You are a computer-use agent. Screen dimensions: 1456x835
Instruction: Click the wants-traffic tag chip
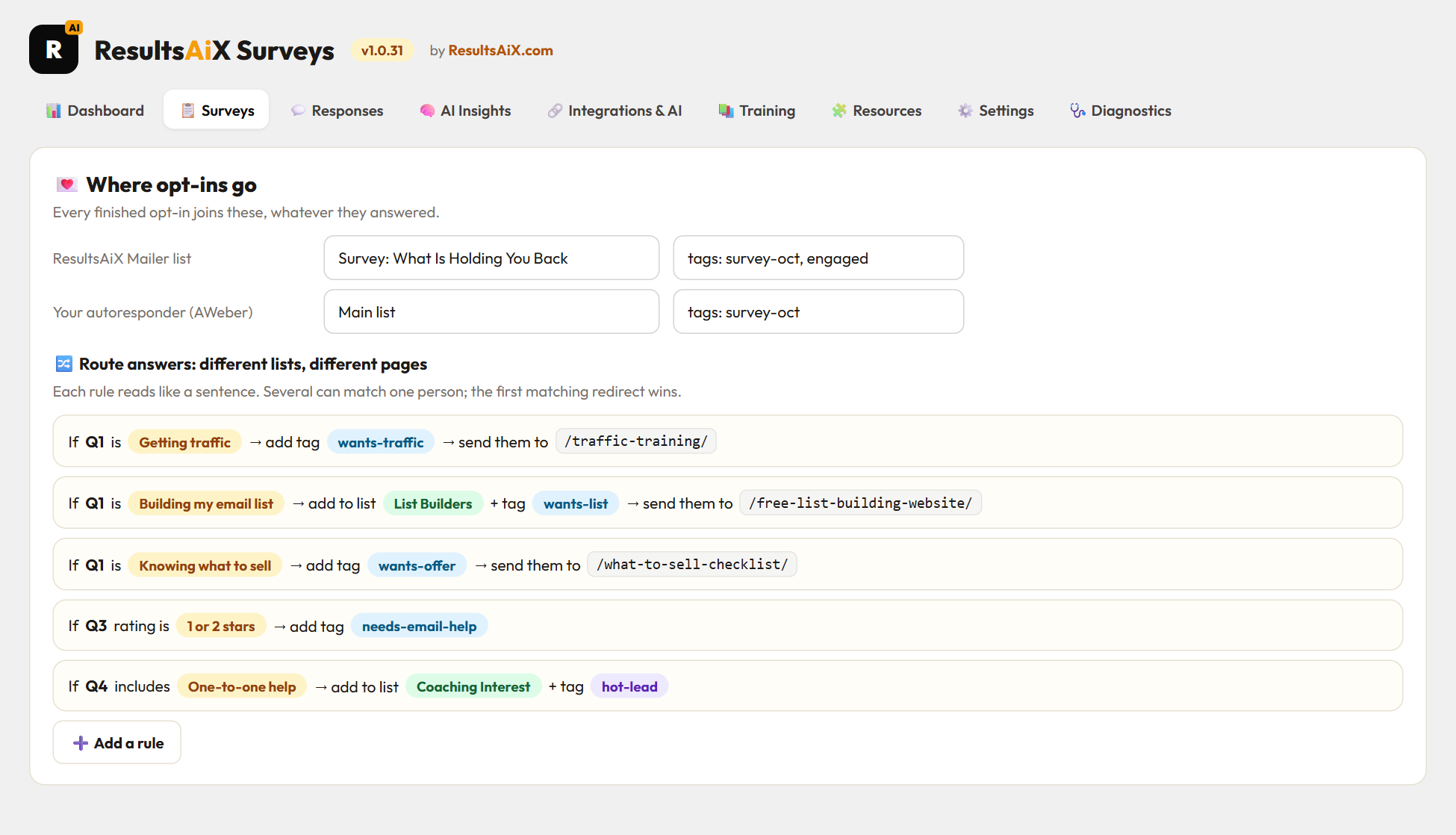point(381,442)
